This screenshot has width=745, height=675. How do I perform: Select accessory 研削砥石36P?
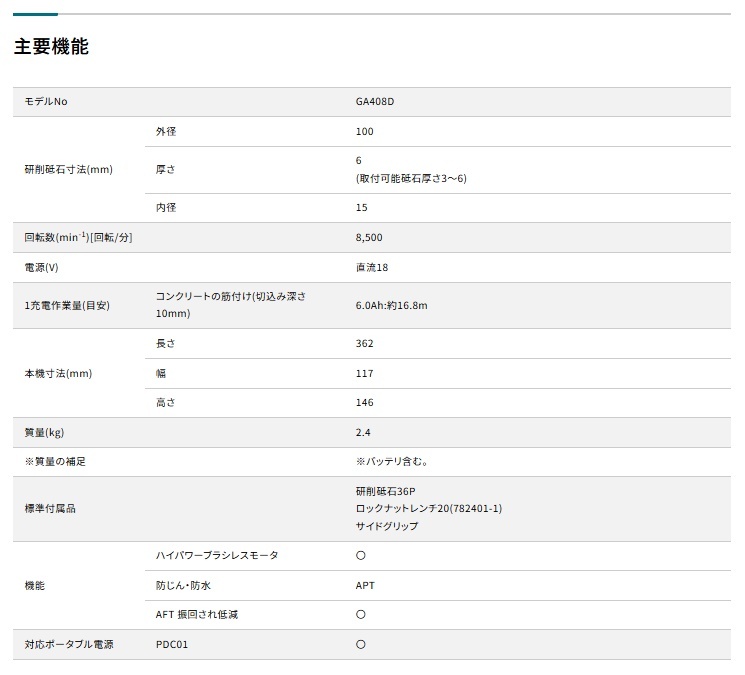click(385, 492)
